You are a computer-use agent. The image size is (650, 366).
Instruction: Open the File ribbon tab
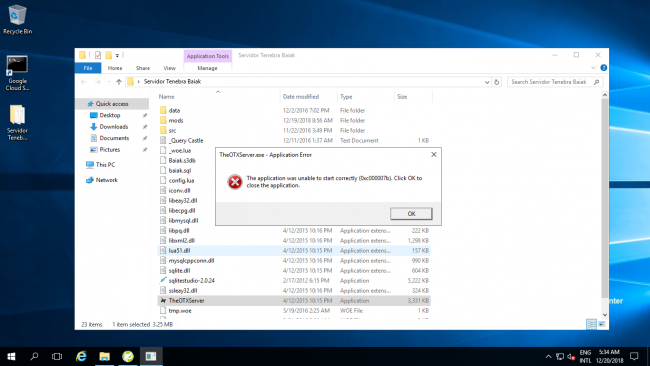(88, 68)
